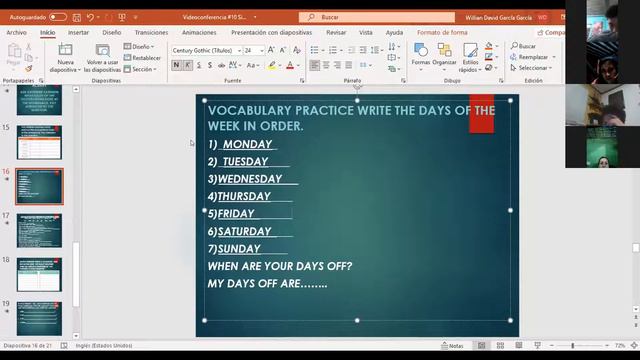The height and width of the screenshot is (360, 640).
Task: Click the shape outline pen icon
Action: tap(489, 57)
